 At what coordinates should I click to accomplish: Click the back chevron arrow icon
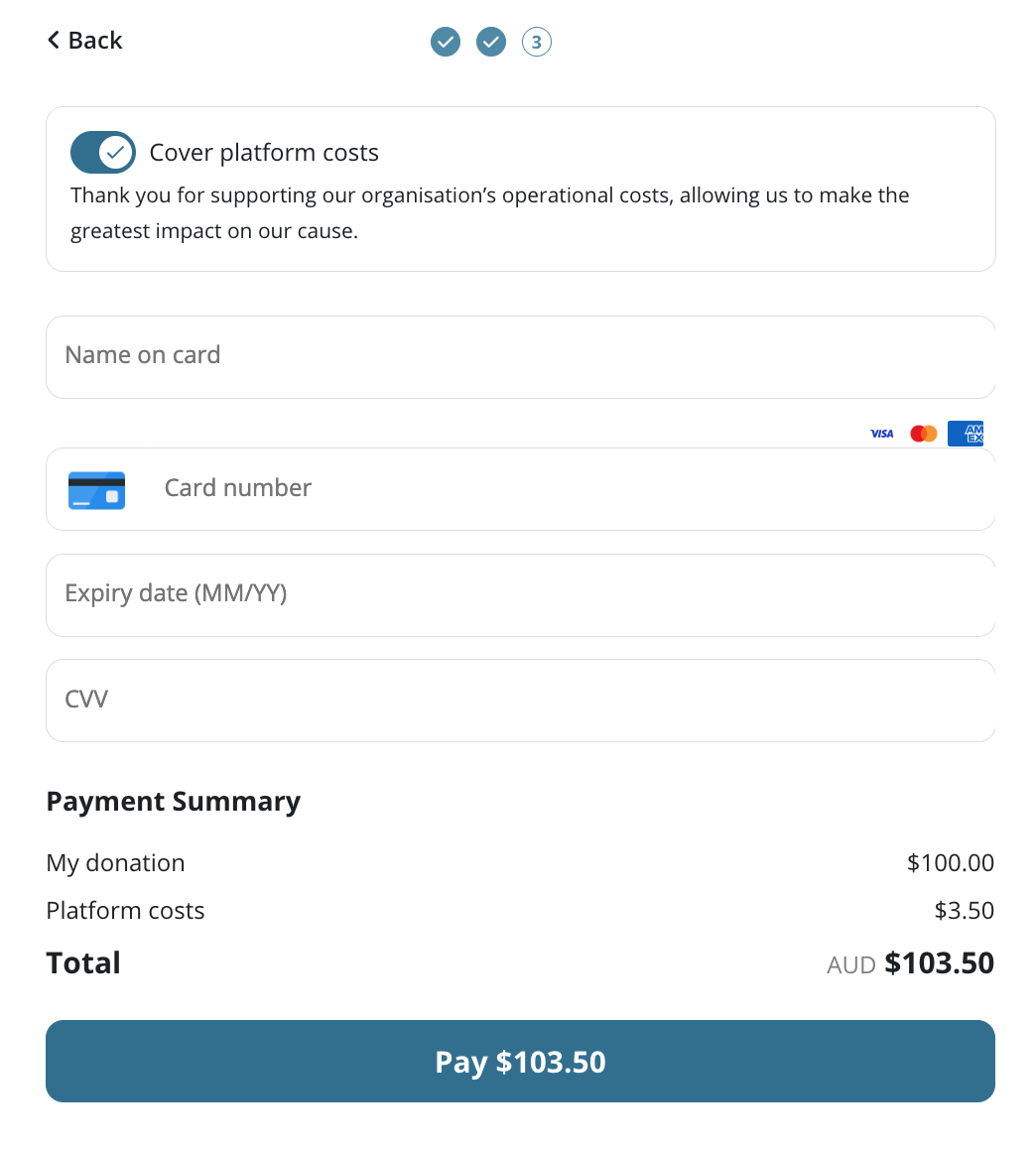[x=53, y=40]
